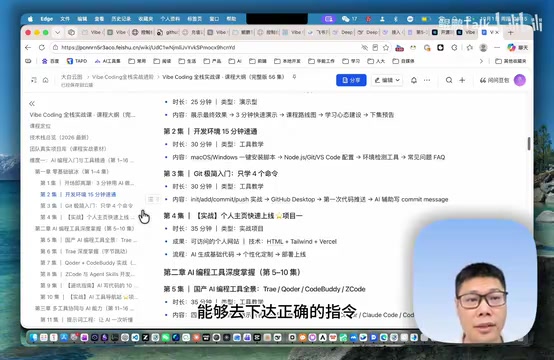The width and height of the screenshot is (554, 360).
Task: Open the AI工具集 bookmark
Action: pyautogui.click(x=108, y=61)
